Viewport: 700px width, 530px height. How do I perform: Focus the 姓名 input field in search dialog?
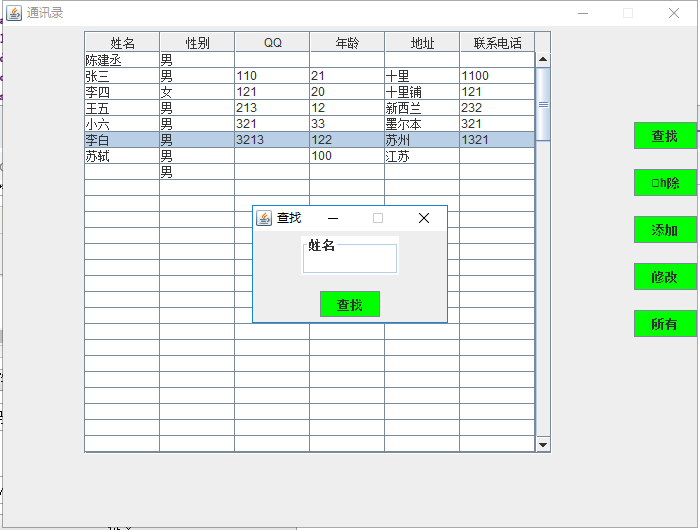pos(350,259)
